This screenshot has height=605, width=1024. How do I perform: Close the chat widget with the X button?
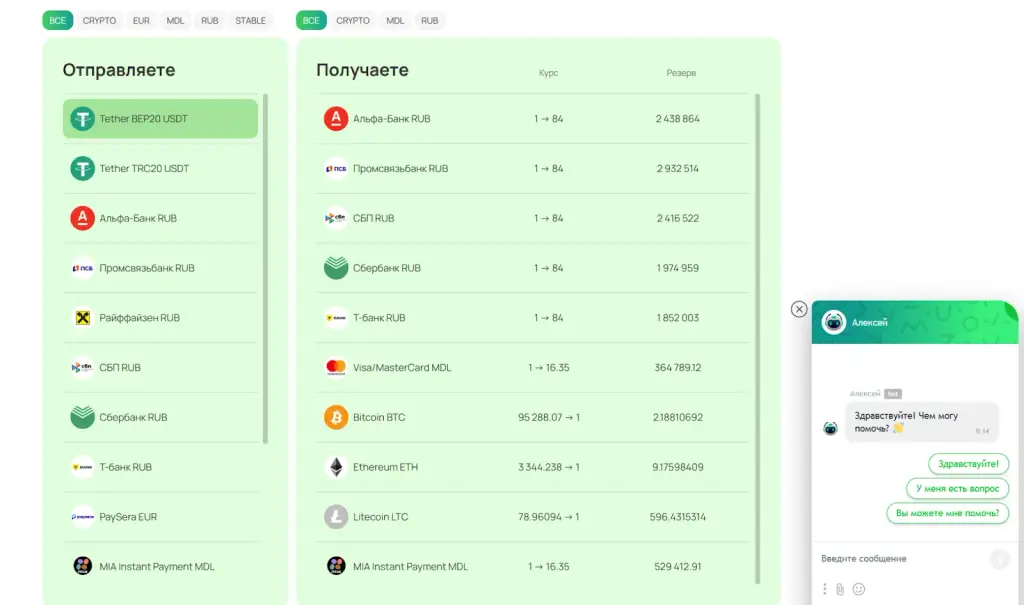tap(799, 309)
